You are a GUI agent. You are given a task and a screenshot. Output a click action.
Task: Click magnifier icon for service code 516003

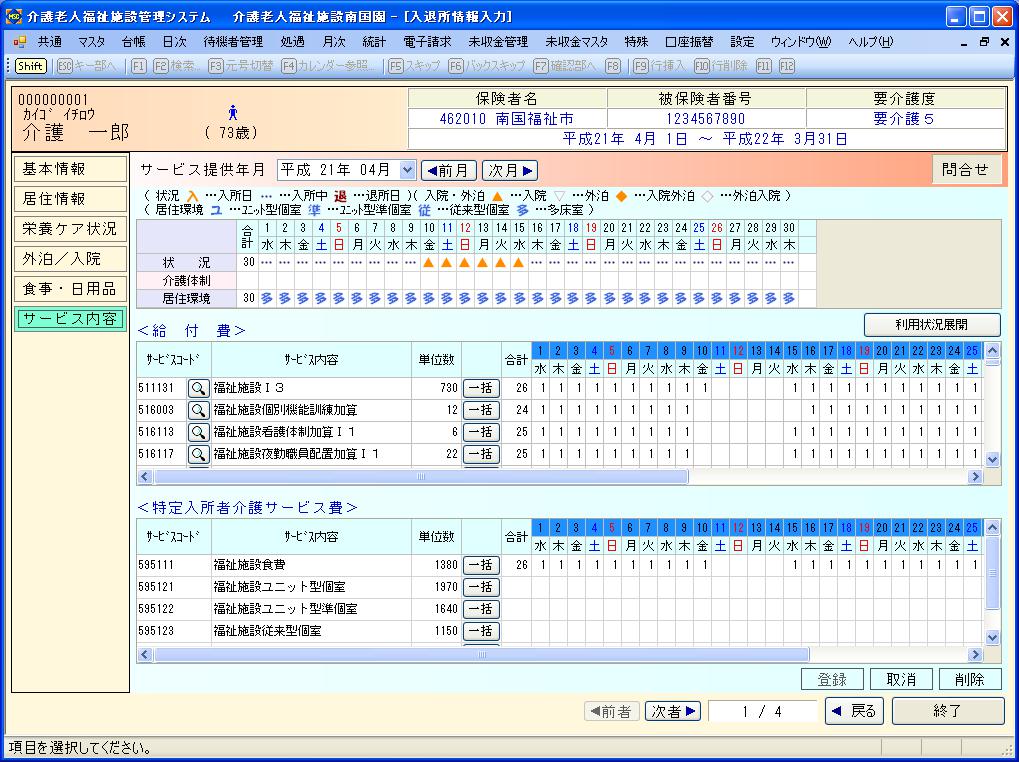click(199, 410)
